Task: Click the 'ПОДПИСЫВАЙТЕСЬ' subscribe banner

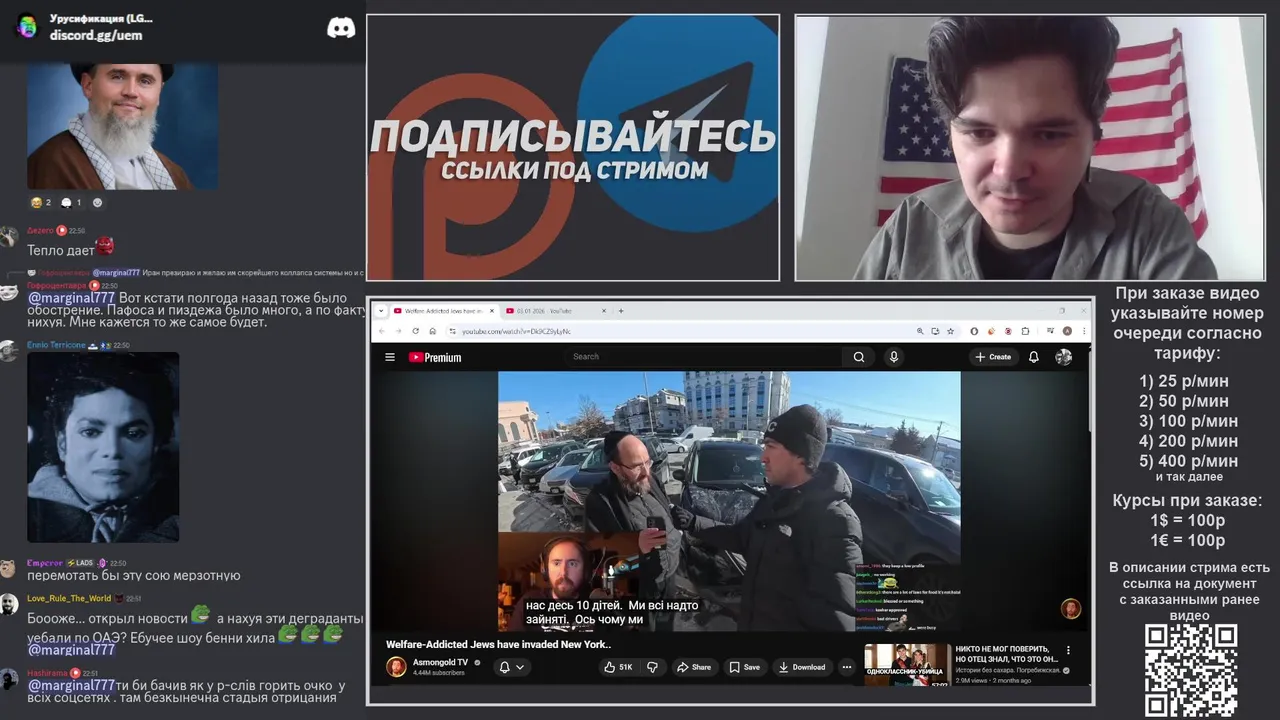Action: 573,147
